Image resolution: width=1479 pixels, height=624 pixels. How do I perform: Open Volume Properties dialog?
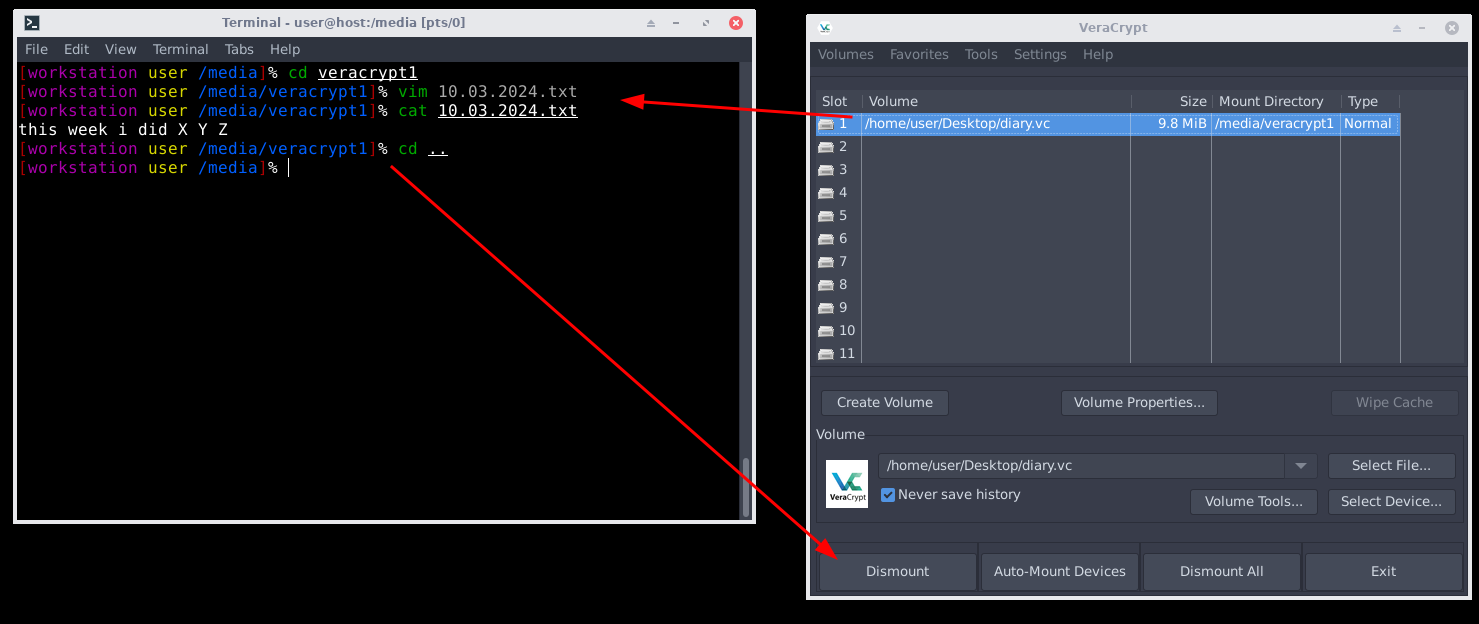click(x=1139, y=403)
